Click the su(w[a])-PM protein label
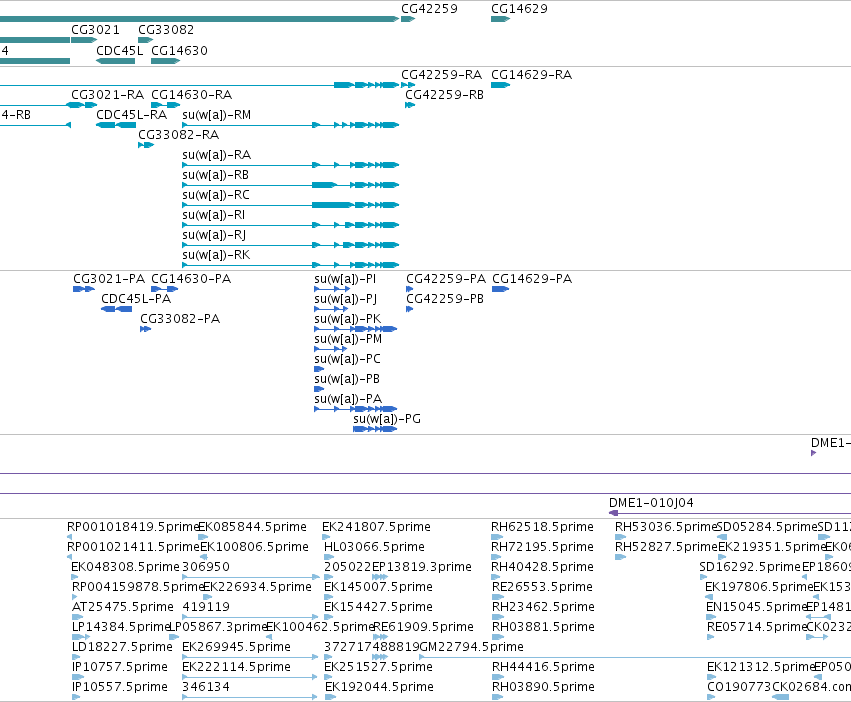This screenshot has width=851, height=702. pyautogui.click(x=348, y=339)
